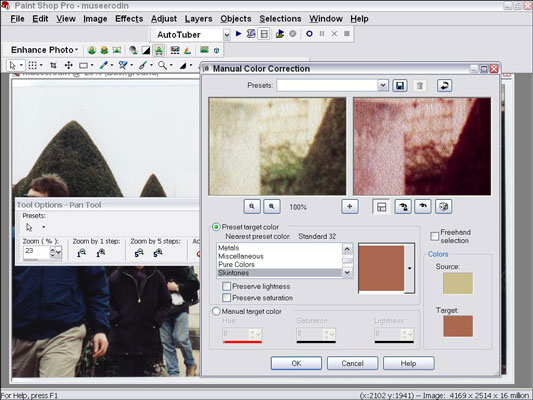Start script recording with the circle icon
533x400 pixels.
(309, 34)
